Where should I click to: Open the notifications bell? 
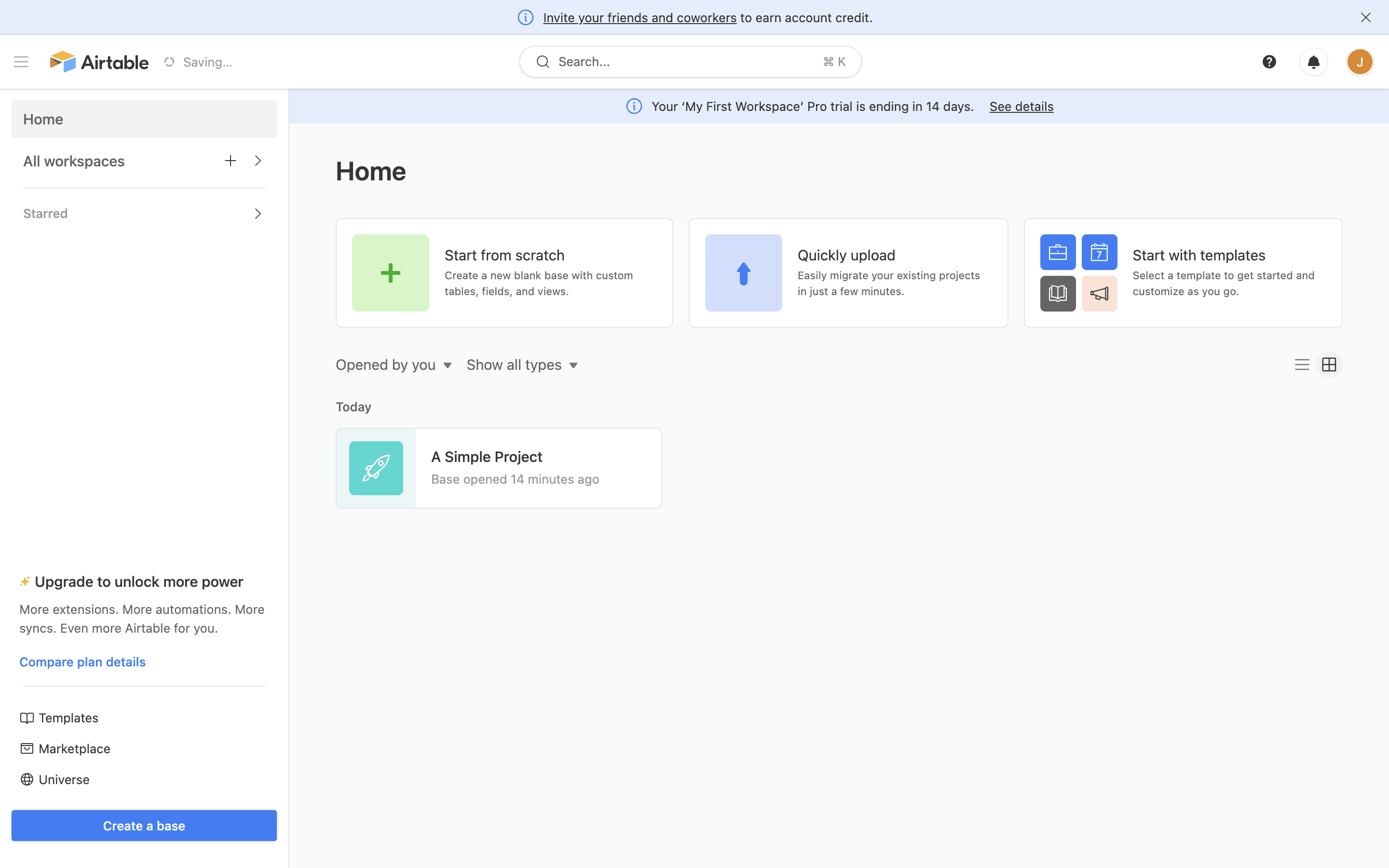pyautogui.click(x=1313, y=61)
